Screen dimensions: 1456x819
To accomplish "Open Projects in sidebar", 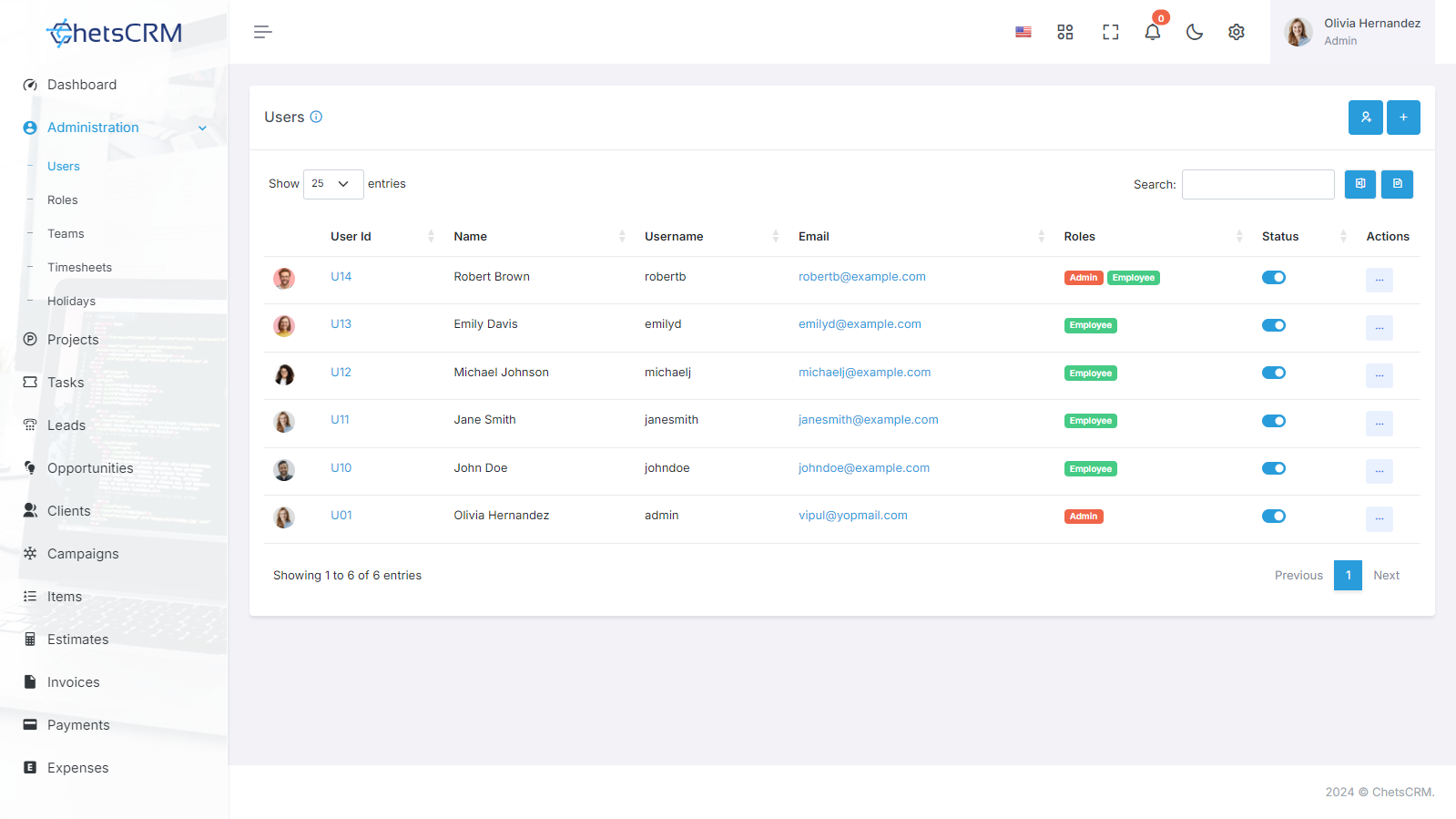I will point(73,340).
